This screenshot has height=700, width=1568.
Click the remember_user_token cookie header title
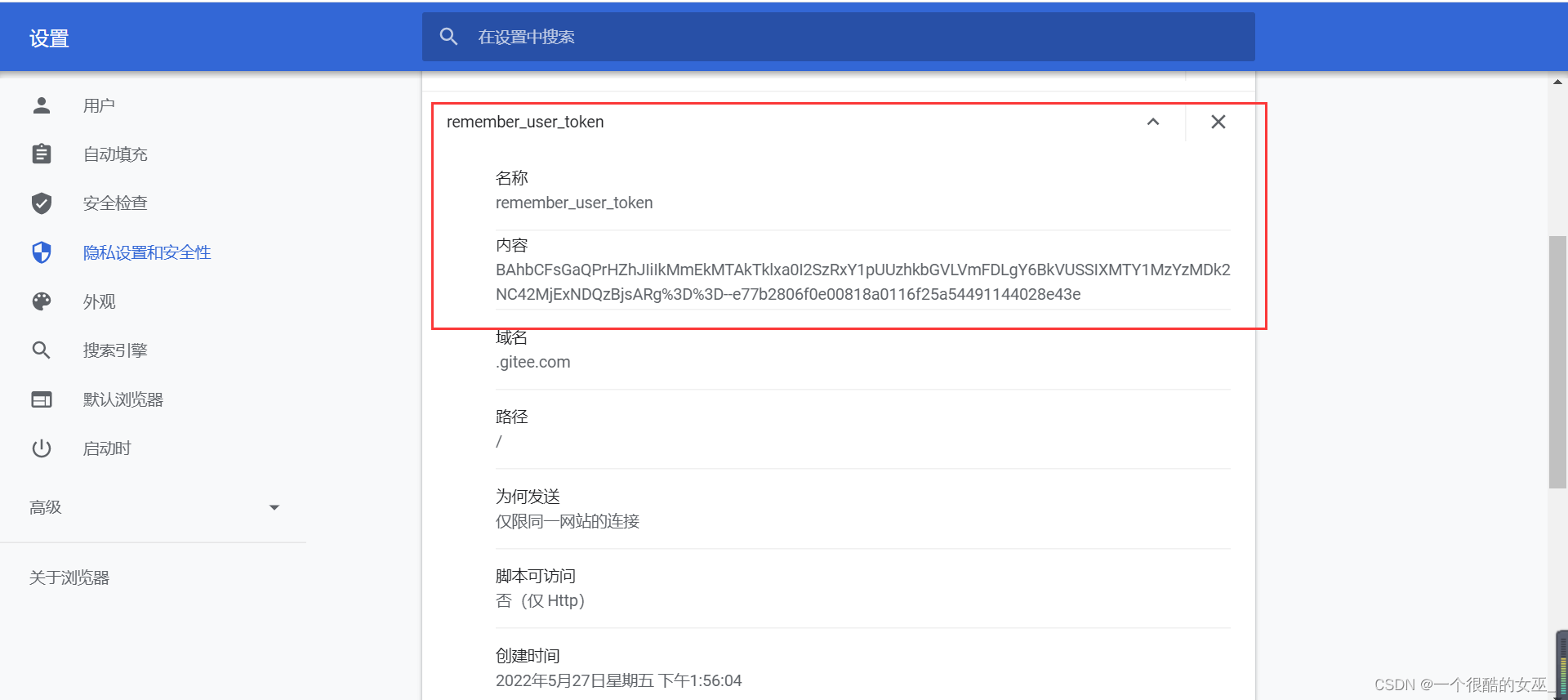525,122
